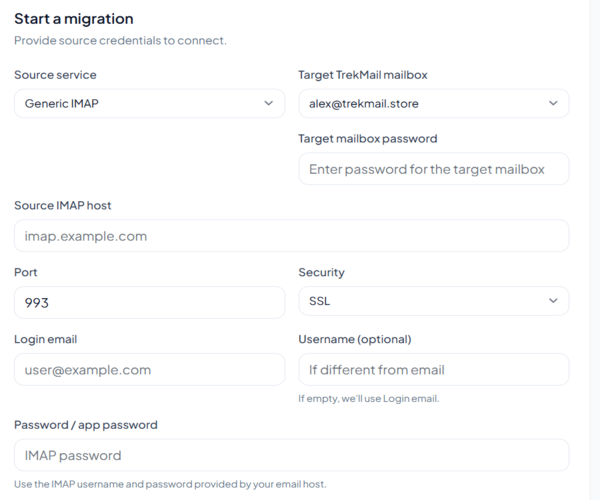This screenshot has width=600, height=500.
Task: Click the 'Security' field label
Action: pos(321,272)
